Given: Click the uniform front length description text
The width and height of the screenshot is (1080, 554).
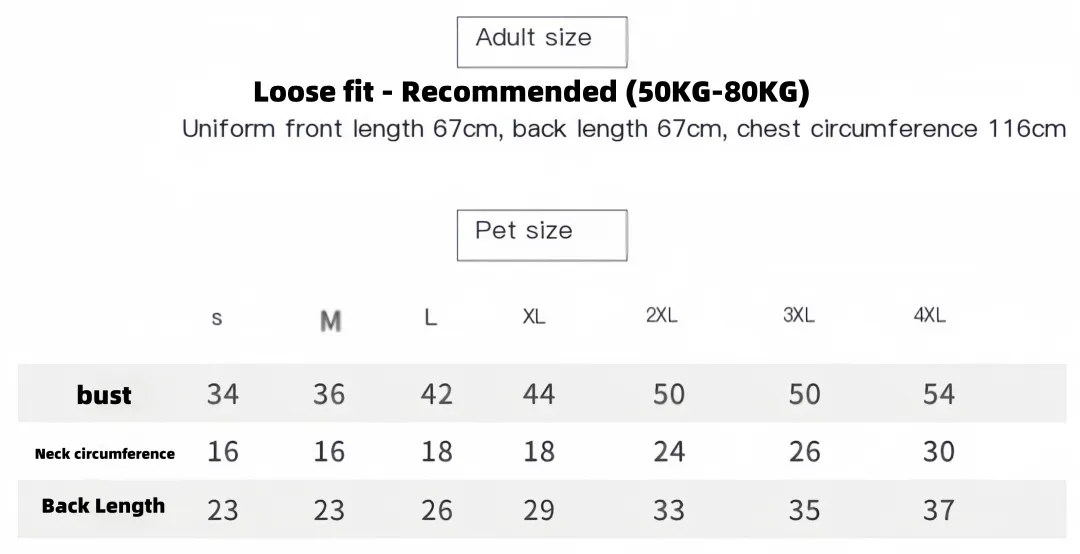Looking at the screenshot, I should point(624,129).
